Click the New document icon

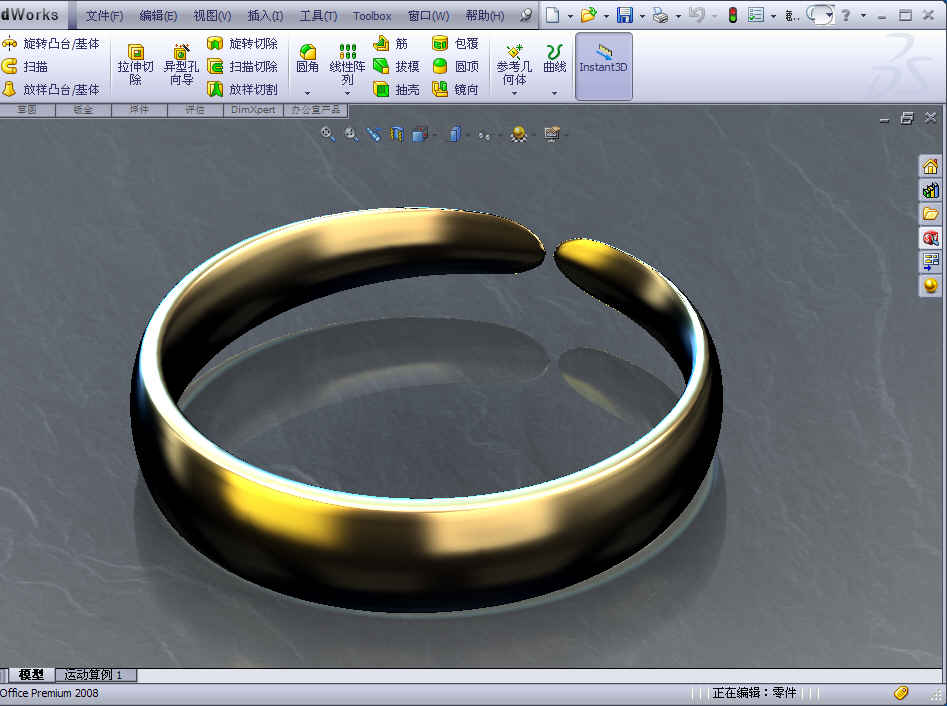[553, 15]
